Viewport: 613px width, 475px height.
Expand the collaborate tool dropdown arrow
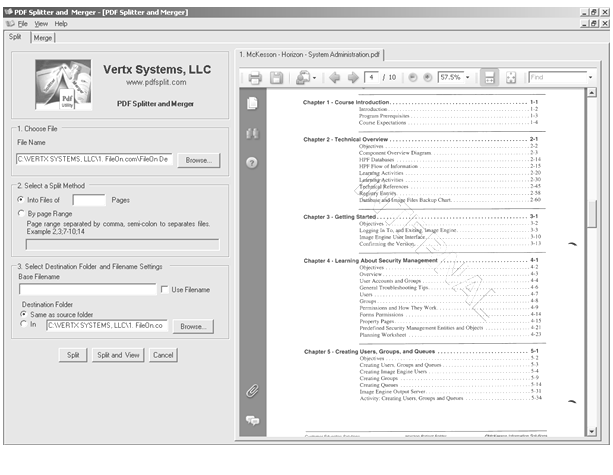click(314, 78)
